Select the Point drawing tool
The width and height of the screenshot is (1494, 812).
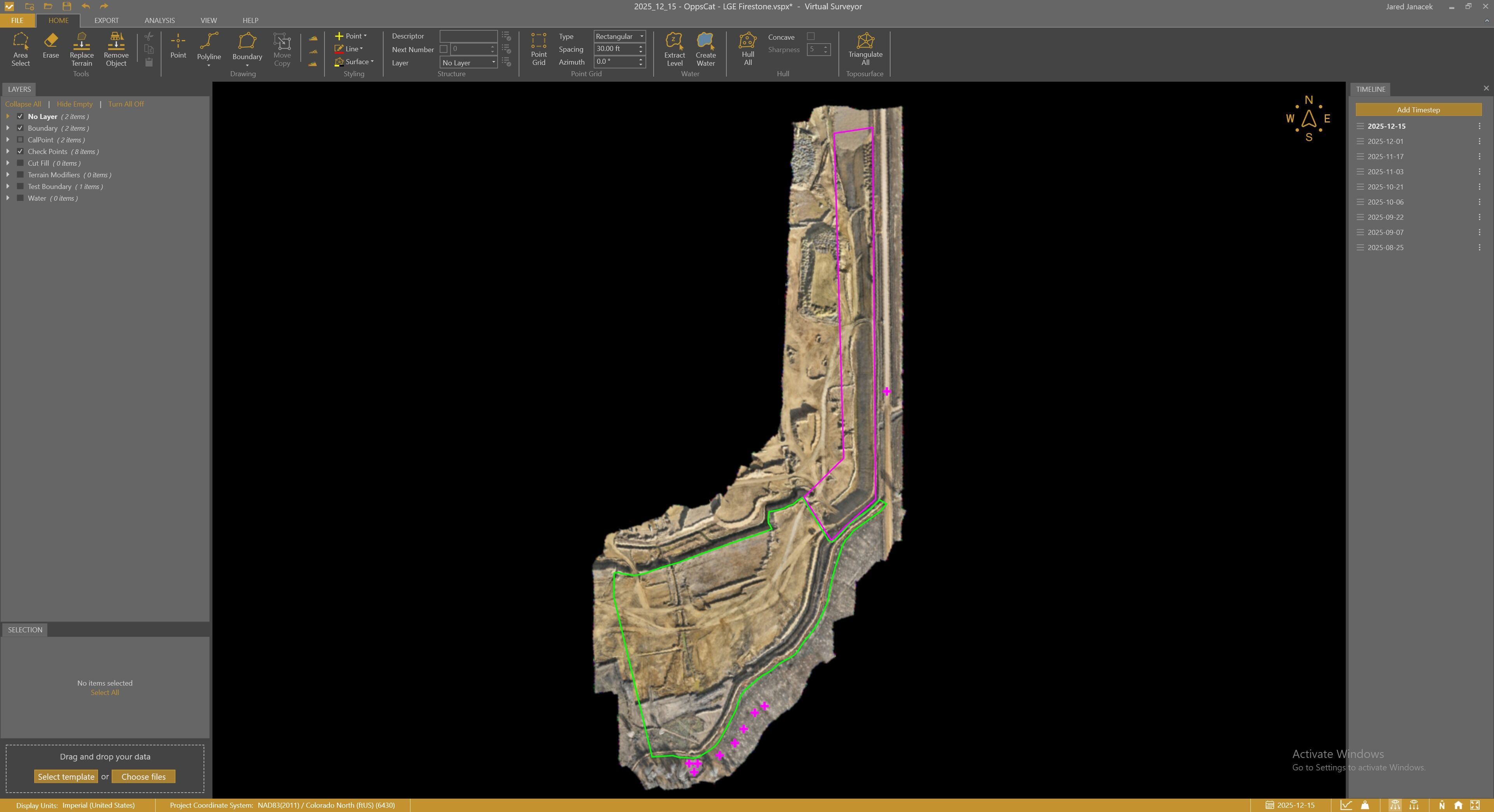[x=178, y=46]
